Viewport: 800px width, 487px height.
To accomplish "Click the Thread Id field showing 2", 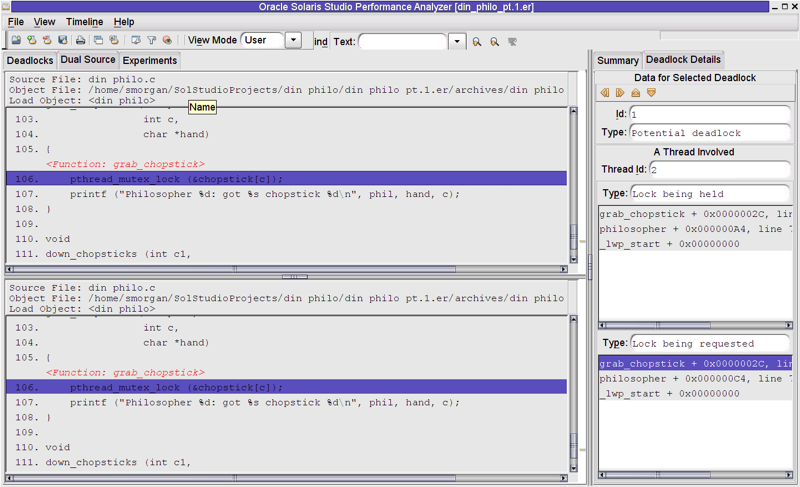I will point(720,169).
